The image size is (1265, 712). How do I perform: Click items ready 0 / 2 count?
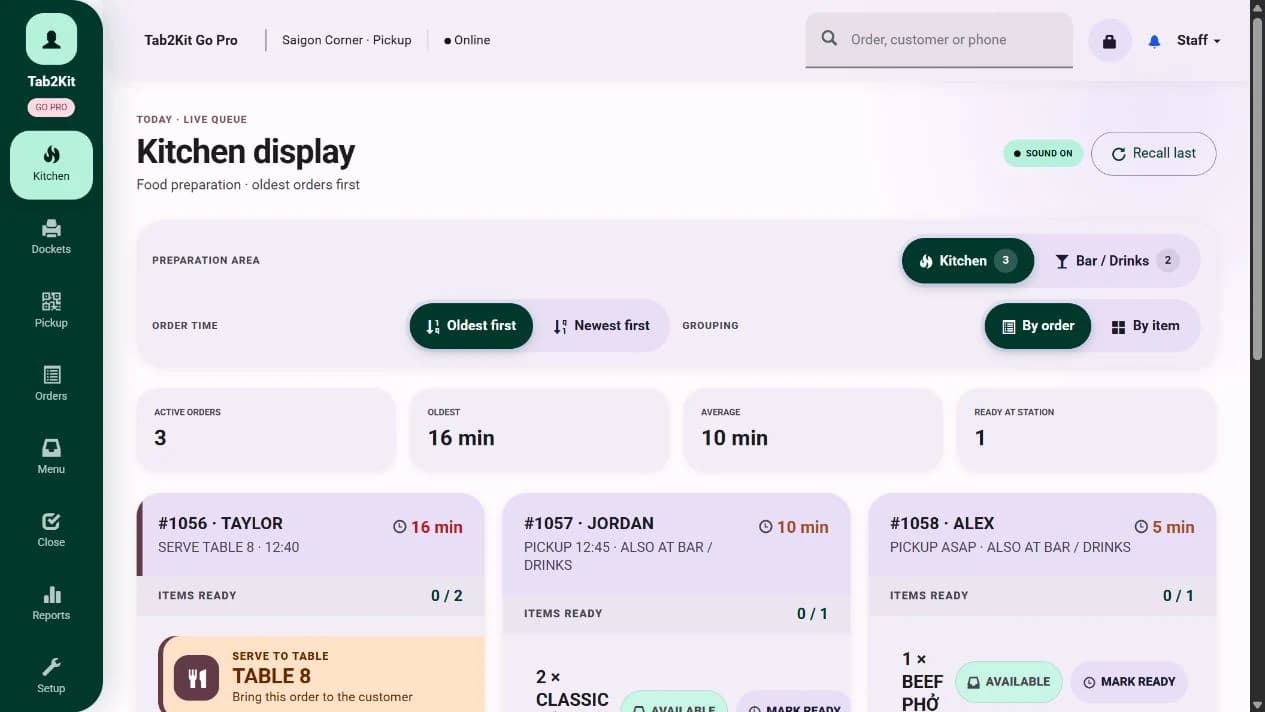pyautogui.click(x=447, y=596)
